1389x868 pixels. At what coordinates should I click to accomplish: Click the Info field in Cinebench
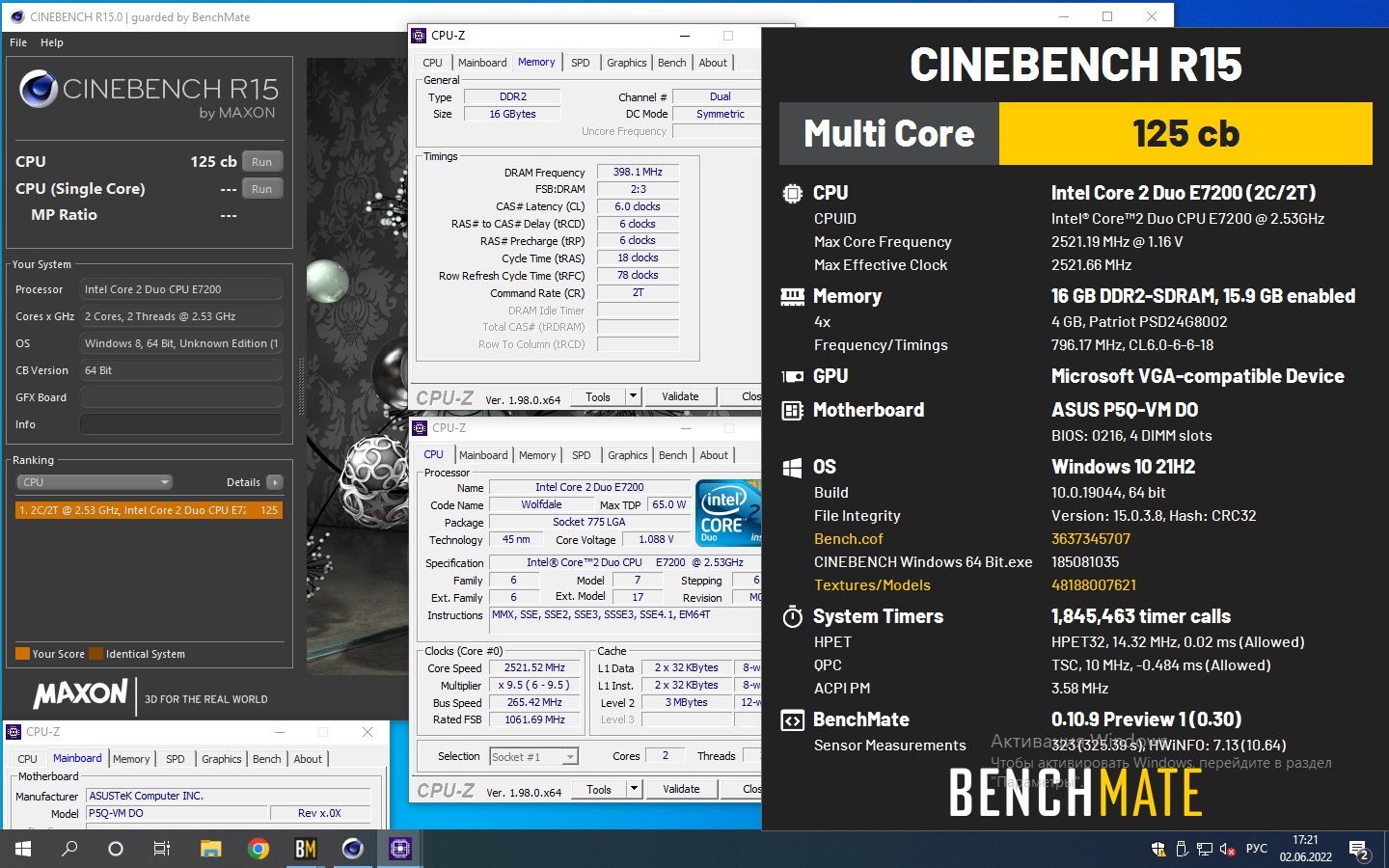click(181, 424)
